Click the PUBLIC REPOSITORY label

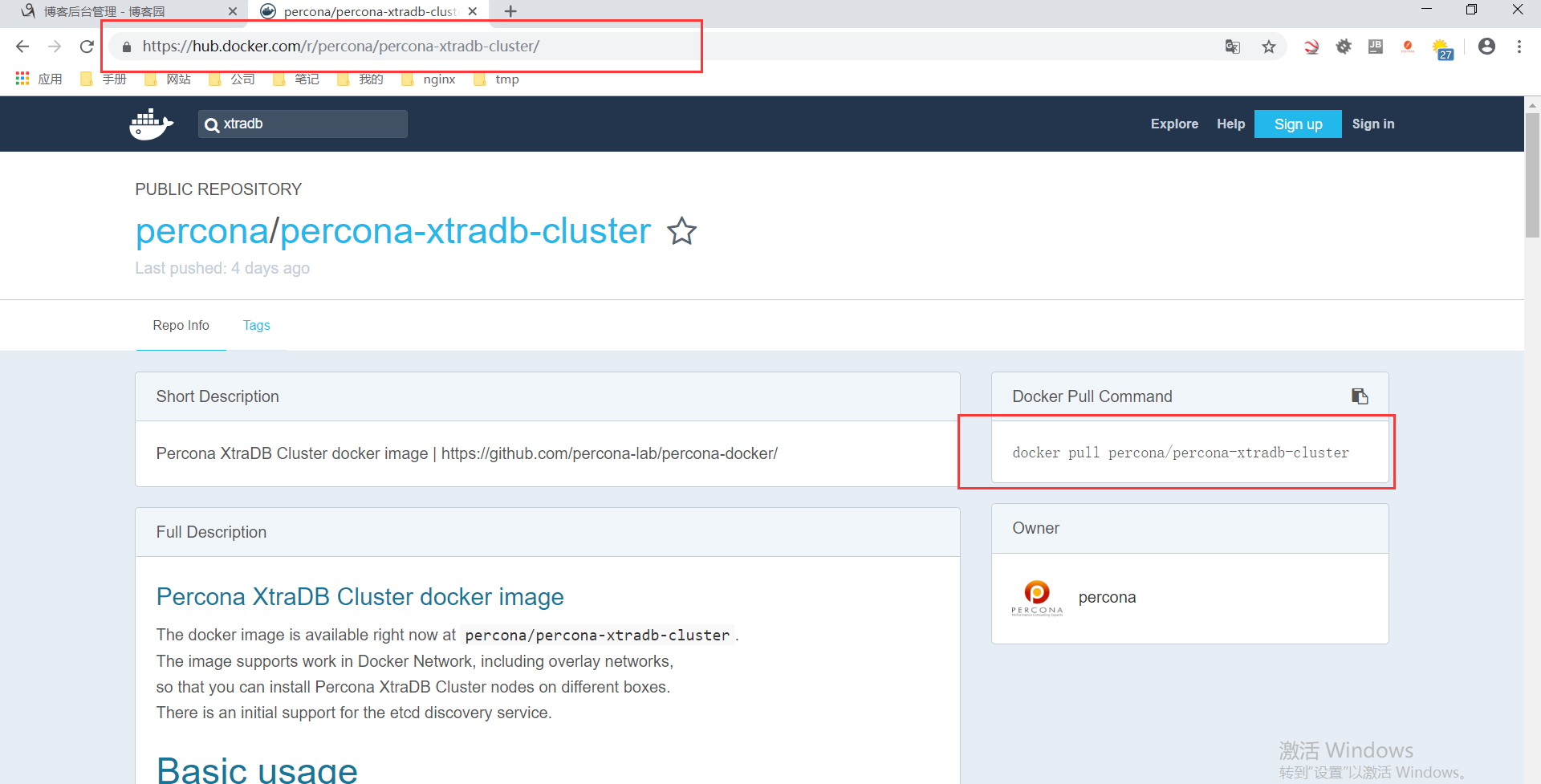[218, 189]
